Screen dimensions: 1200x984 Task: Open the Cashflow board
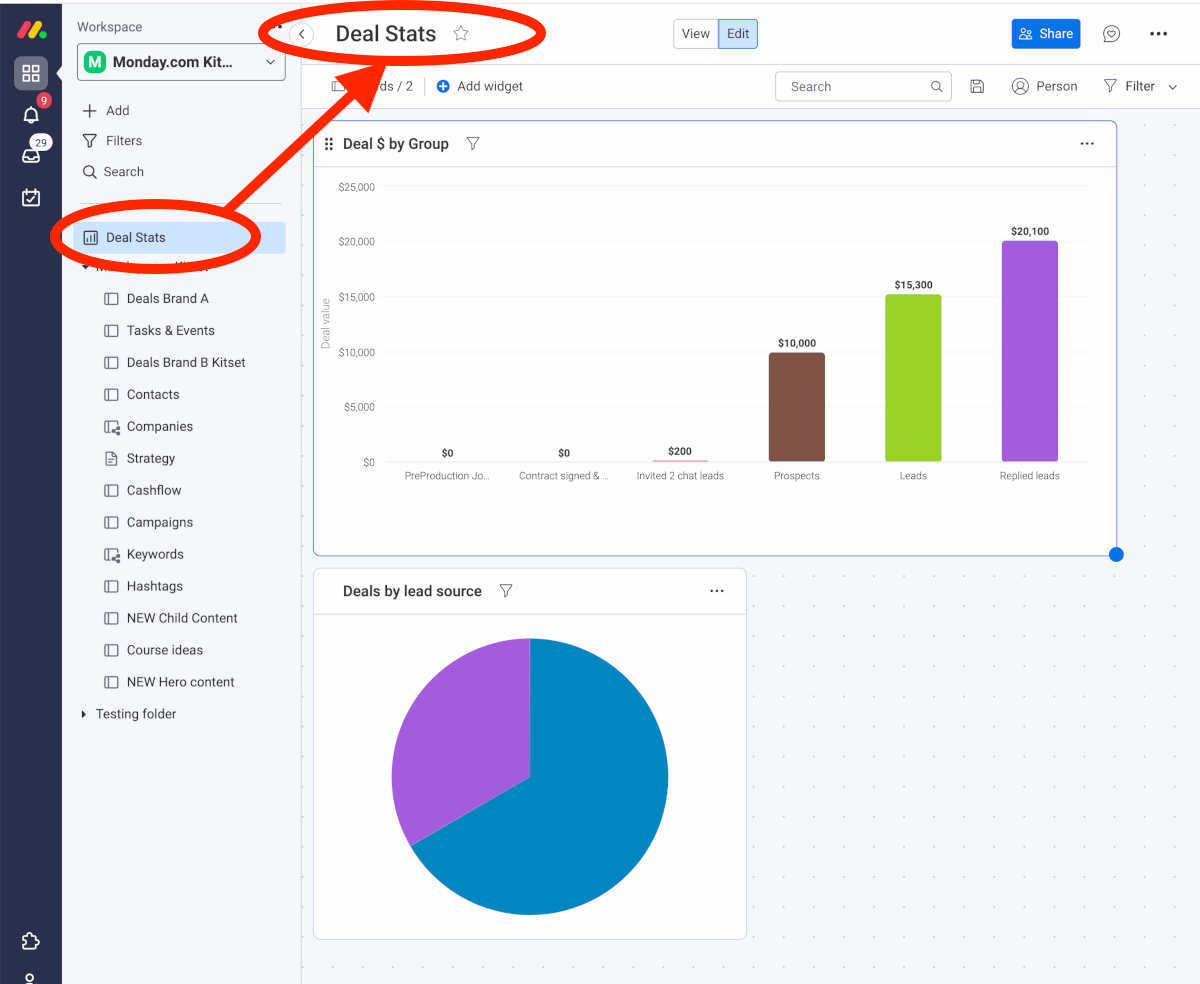pos(153,490)
